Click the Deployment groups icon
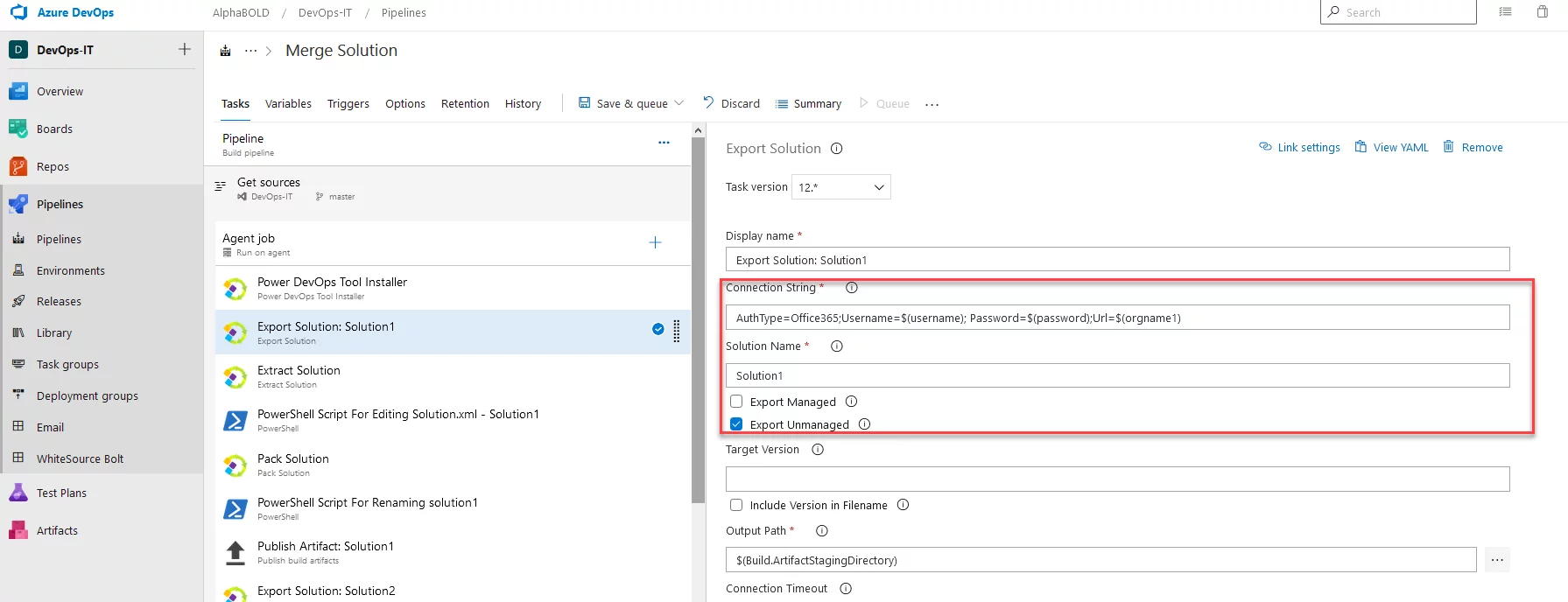The image size is (1568, 602). pyautogui.click(x=18, y=395)
